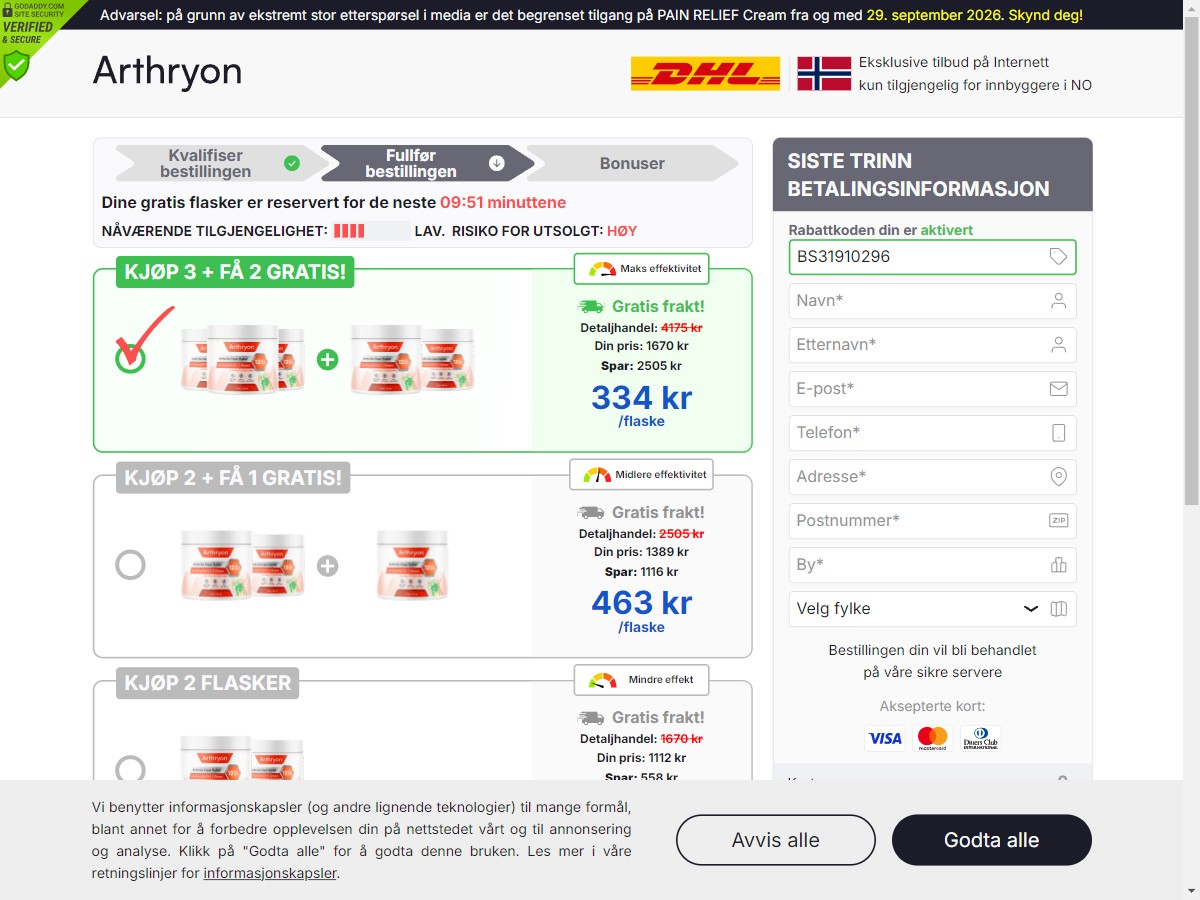1200x900 pixels.
Task: Click the map icon in Velg fylke field
Action: point(1059,609)
